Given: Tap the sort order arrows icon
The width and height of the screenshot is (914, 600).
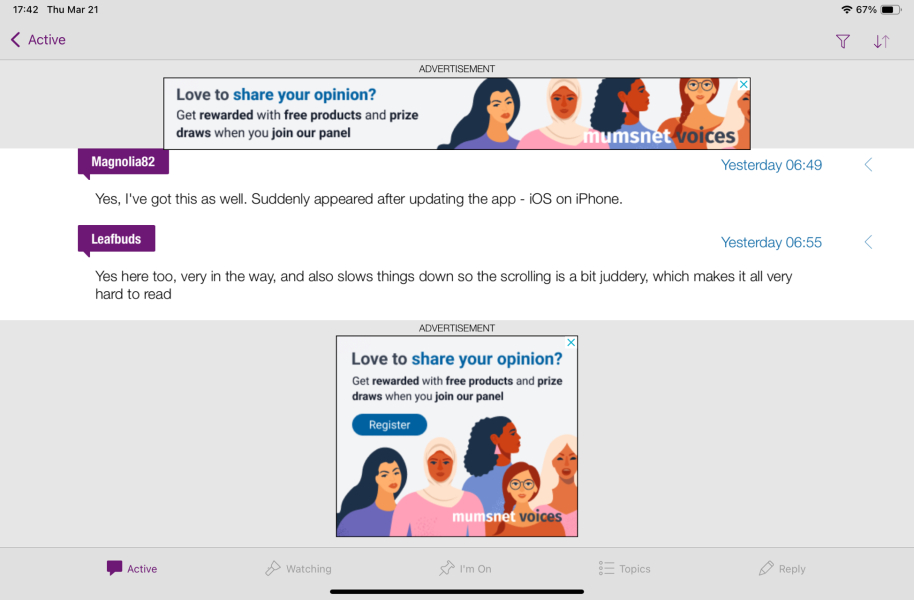Looking at the screenshot, I should (x=881, y=41).
